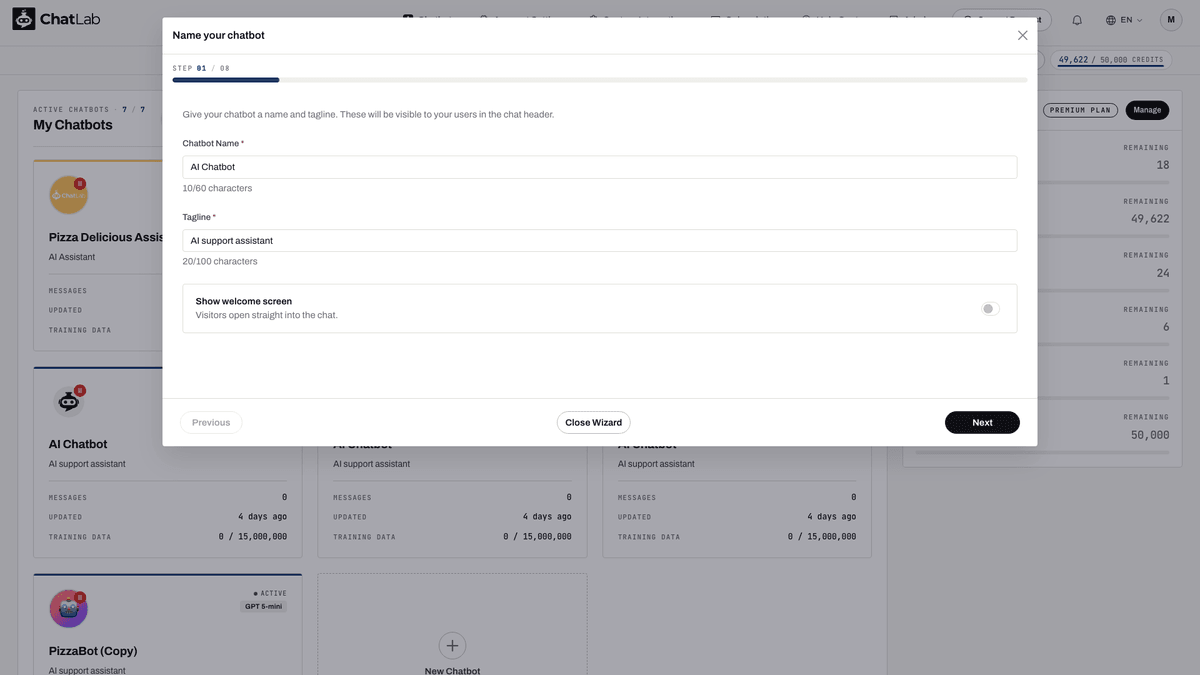Delete badge on AI Chatbot avatar
1200x675 pixels.
[80, 390]
